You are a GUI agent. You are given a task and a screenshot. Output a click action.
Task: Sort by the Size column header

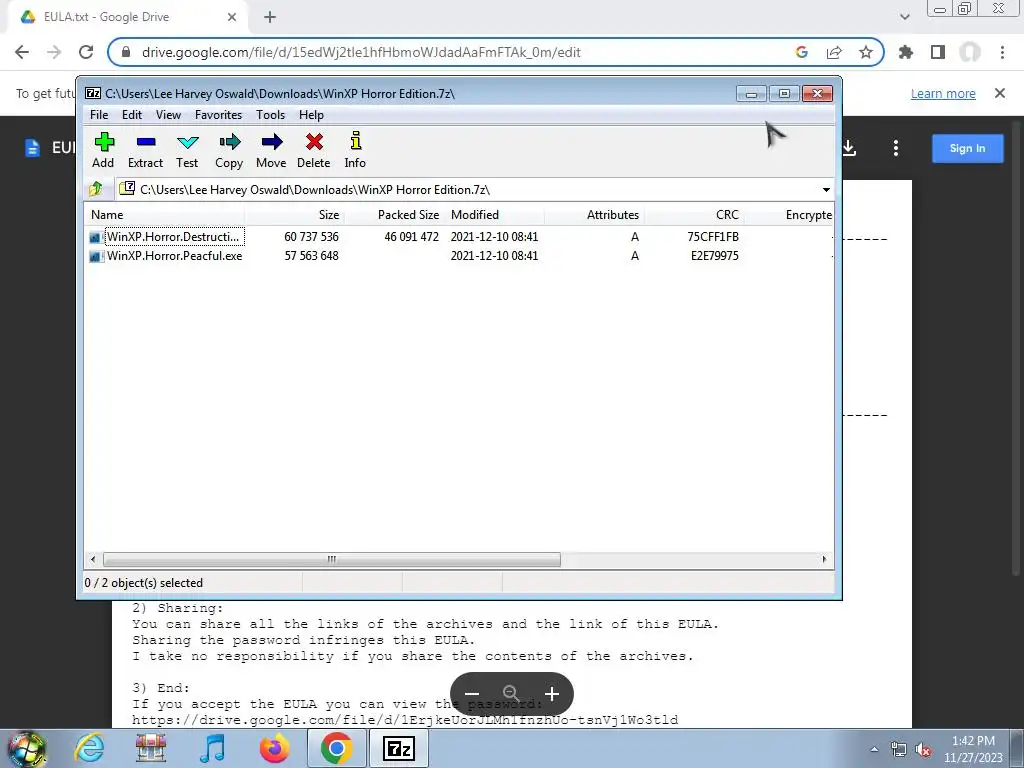[295, 215]
